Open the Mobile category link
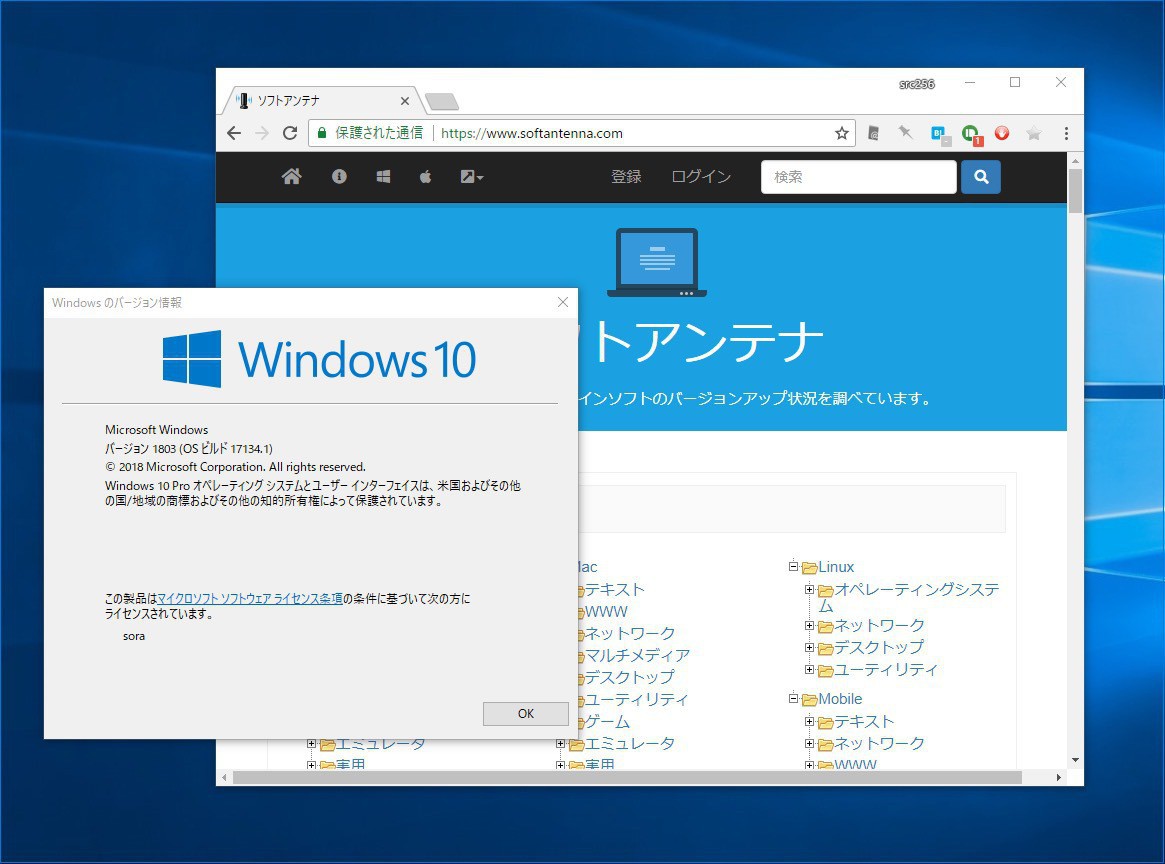Screen dimensions: 1165x864 (x=840, y=699)
